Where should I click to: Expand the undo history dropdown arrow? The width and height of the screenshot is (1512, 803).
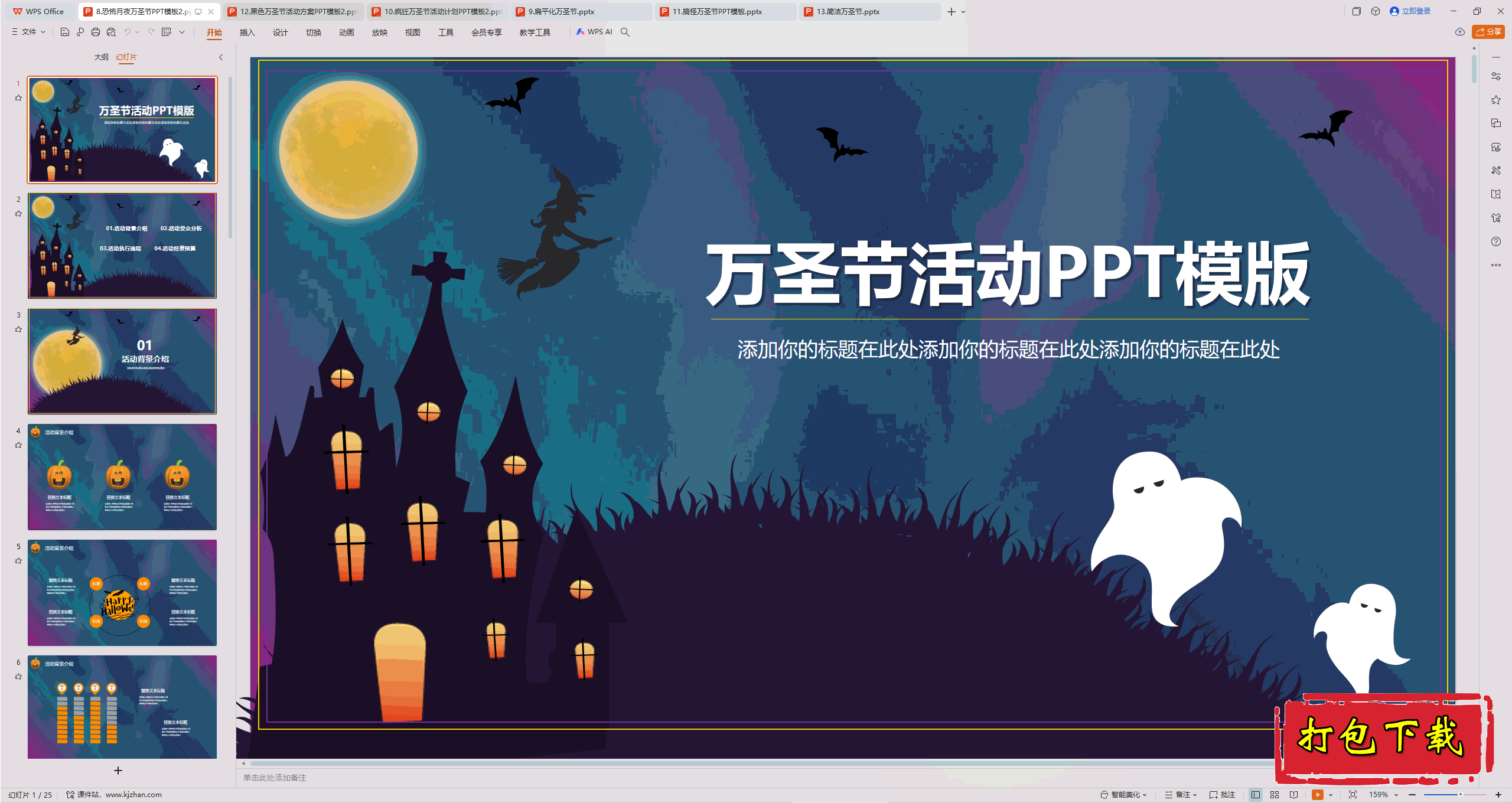137,32
